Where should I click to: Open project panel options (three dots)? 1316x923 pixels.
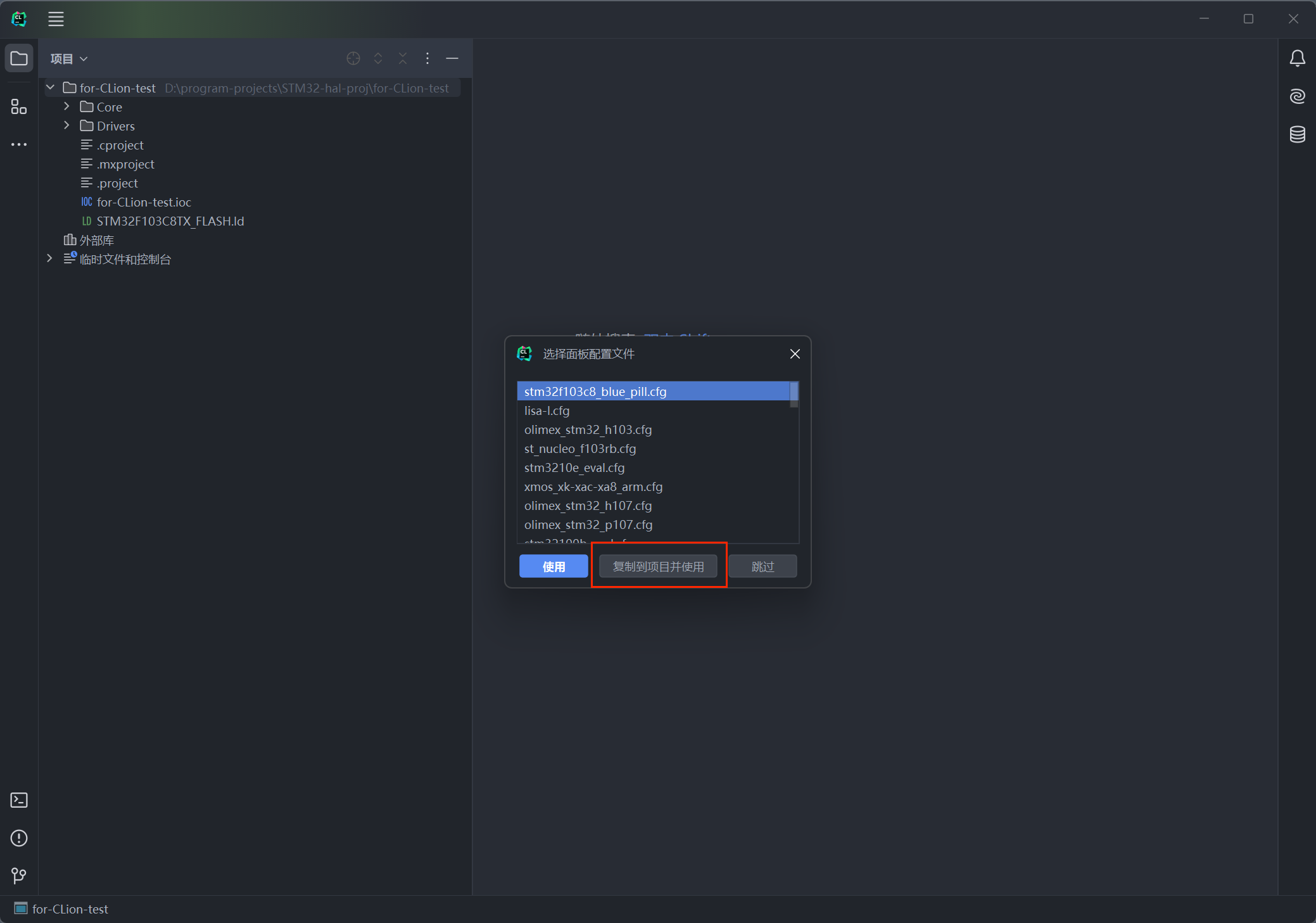(x=427, y=58)
